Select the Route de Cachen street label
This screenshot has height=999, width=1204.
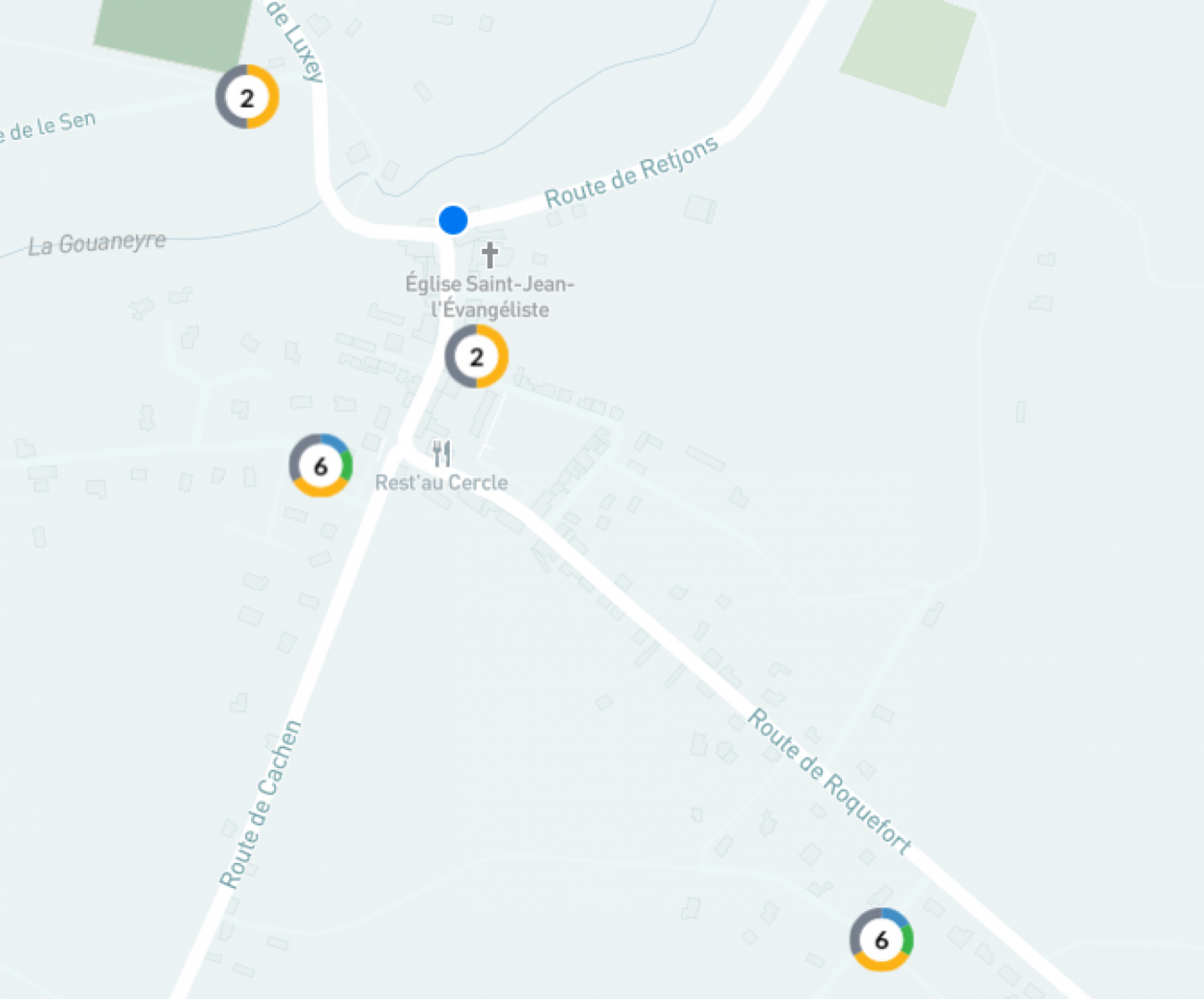point(261,805)
